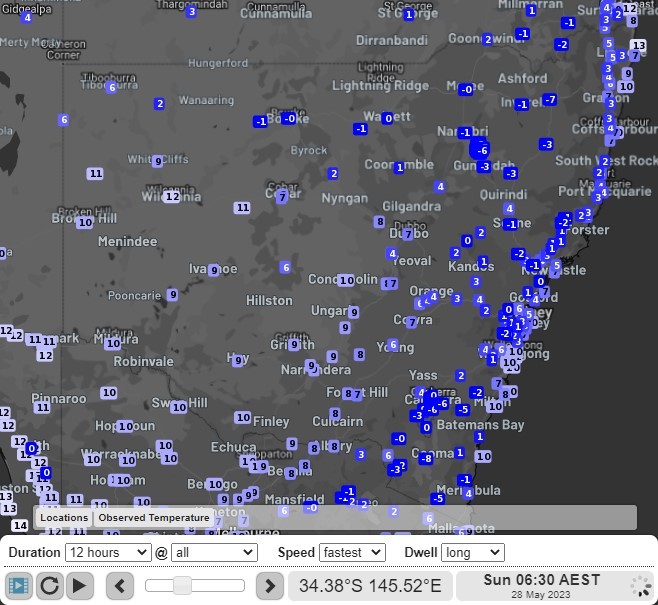Click the animation filmstrip icon
Viewport: 658px width, 605px height.
[x=19, y=586]
